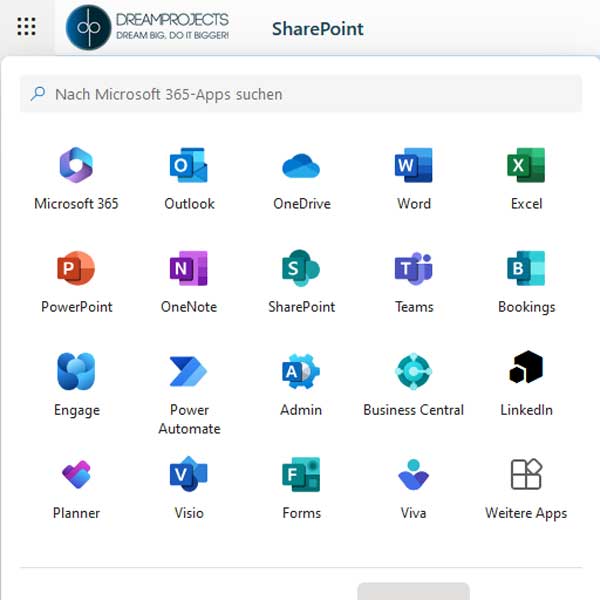This screenshot has width=600, height=600.
Task: Open Viva Engage
Action: (x=76, y=386)
